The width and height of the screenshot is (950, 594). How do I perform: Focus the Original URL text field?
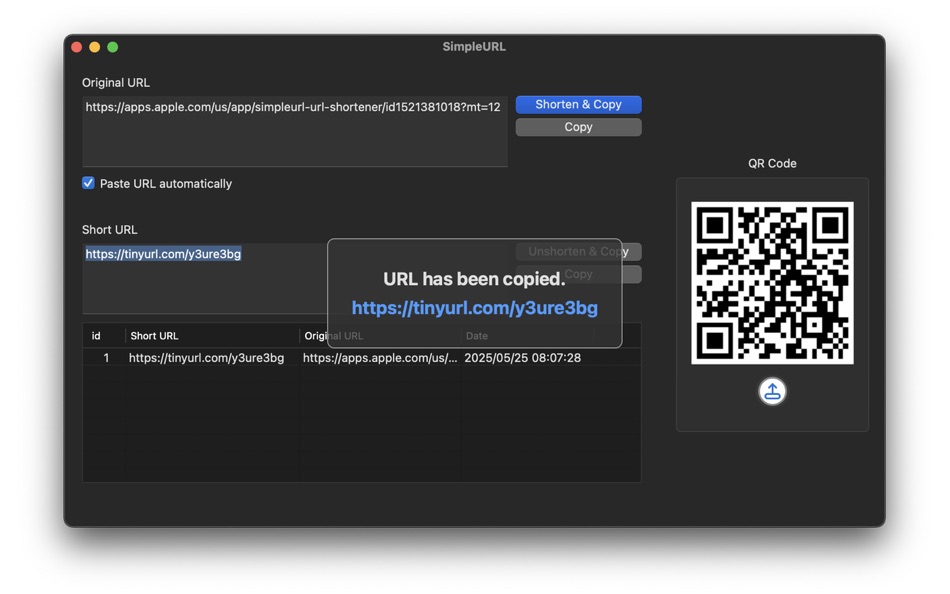(x=295, y=130)
